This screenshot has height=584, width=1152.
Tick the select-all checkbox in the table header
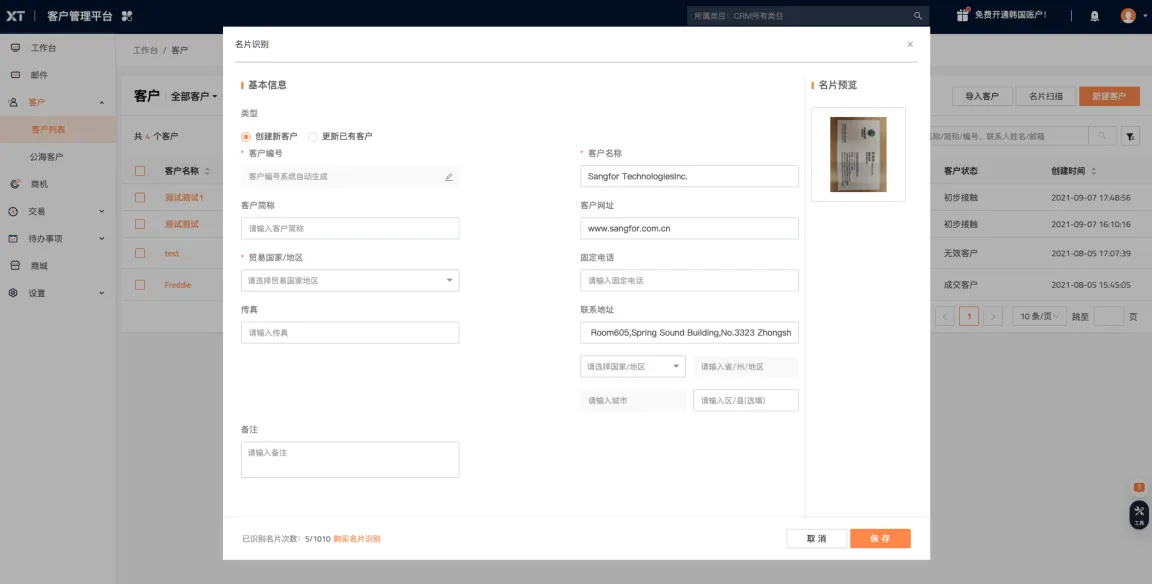(x=140, y=171)
